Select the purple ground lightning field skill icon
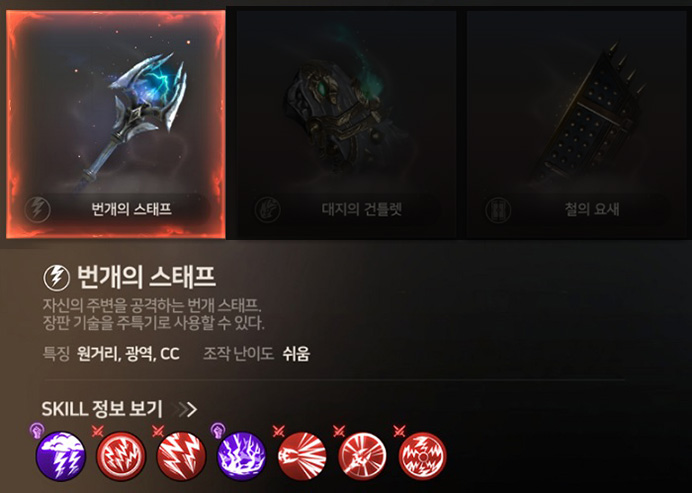The height and width of the screenshot is (493, 692). click(x=242, y=456)
